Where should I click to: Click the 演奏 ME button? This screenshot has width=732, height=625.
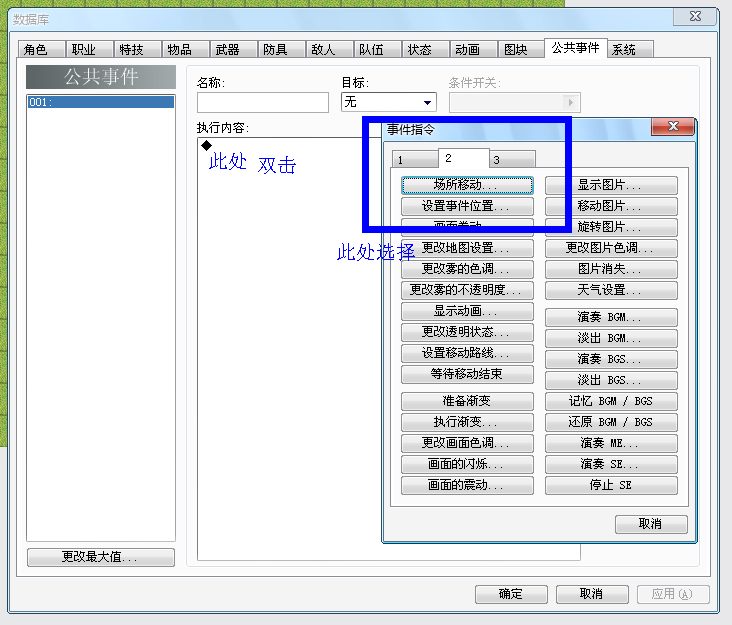click(x=611, y=443)
